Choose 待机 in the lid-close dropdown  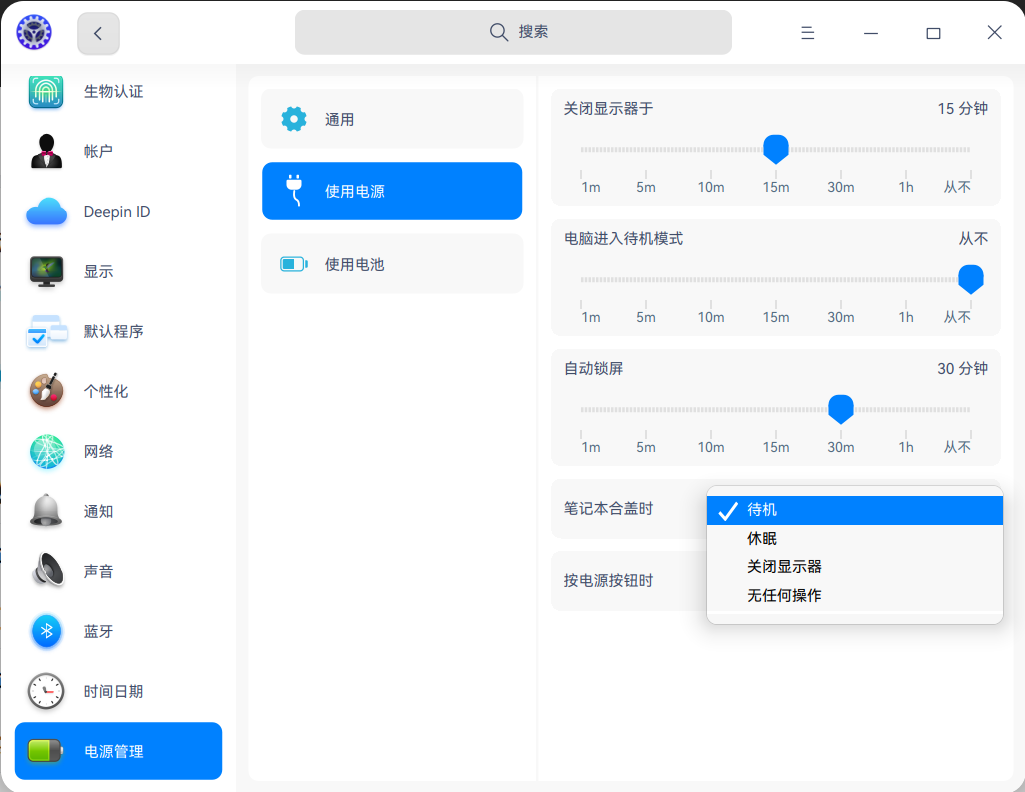point(854,510)
